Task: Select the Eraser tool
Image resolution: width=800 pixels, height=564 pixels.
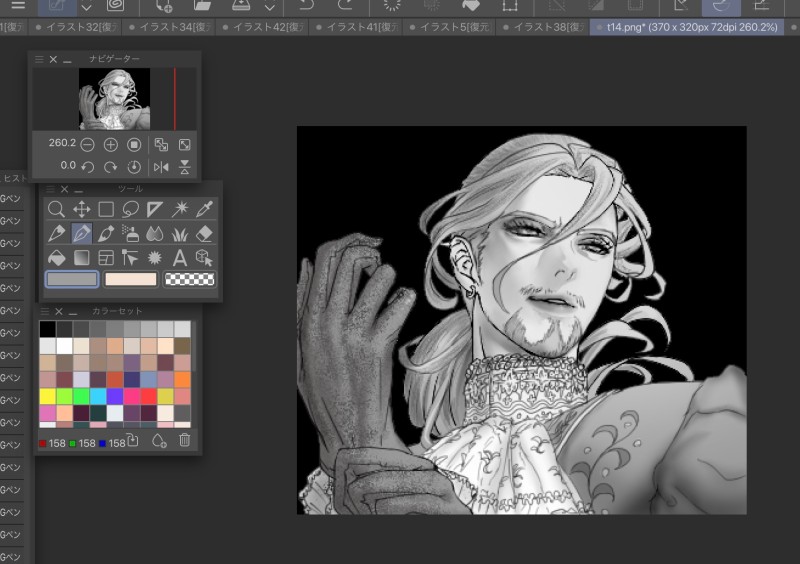Action: (x=204, y=234)
